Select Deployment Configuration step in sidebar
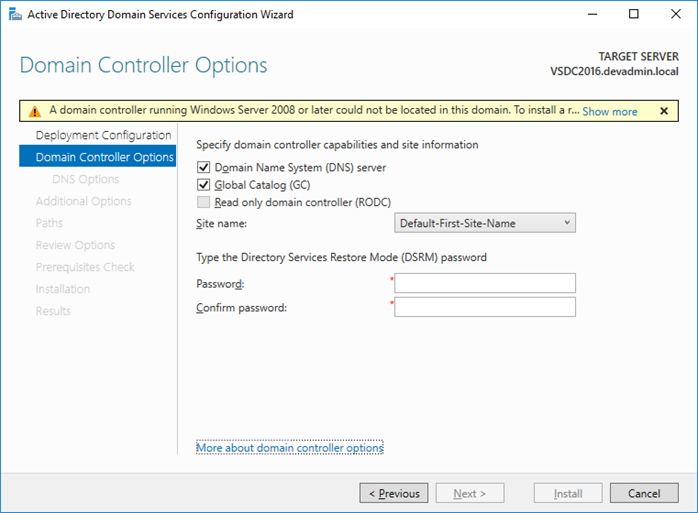 tap(103, 135)
